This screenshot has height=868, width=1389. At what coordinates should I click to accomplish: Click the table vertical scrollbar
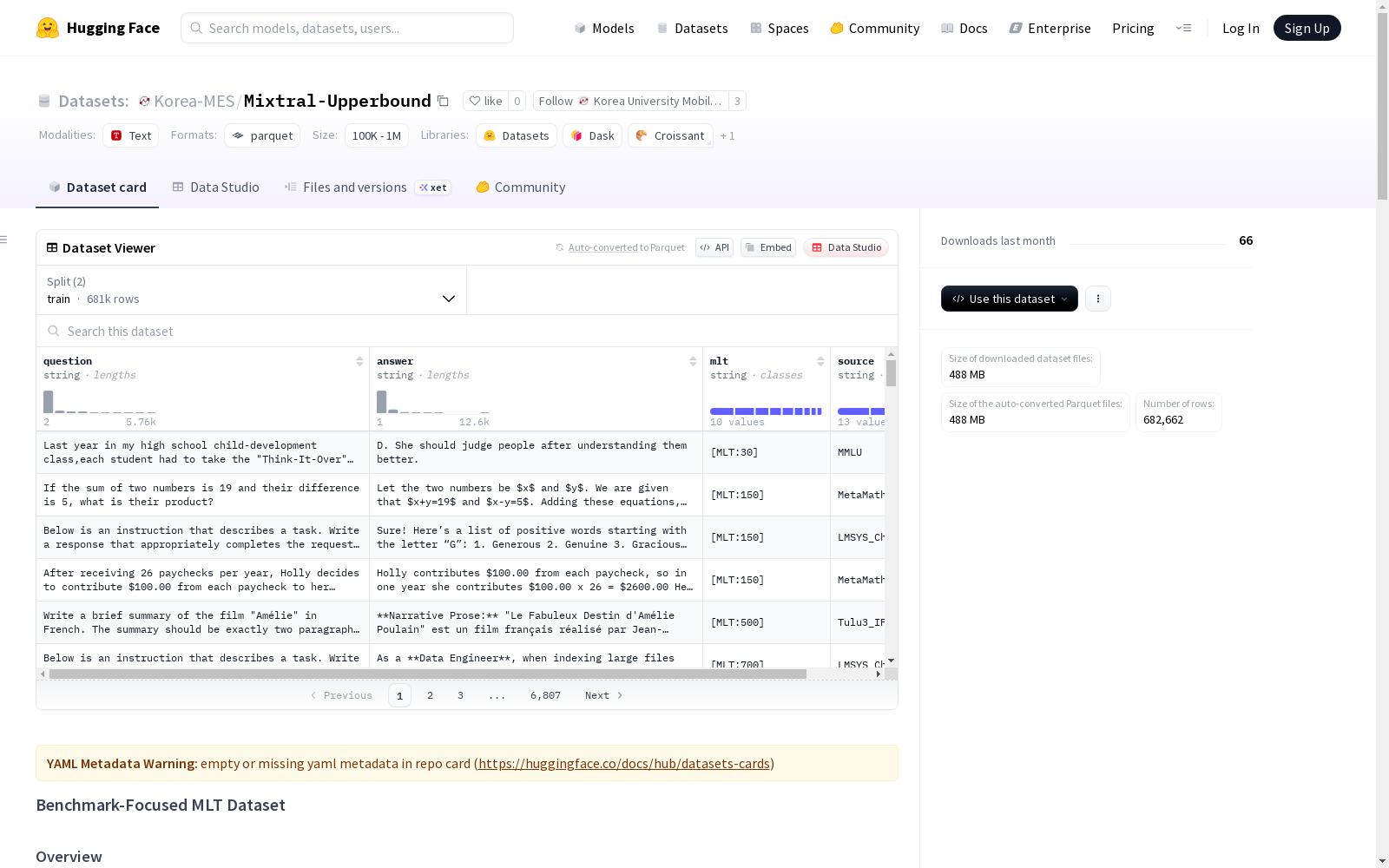pos(891,373)
